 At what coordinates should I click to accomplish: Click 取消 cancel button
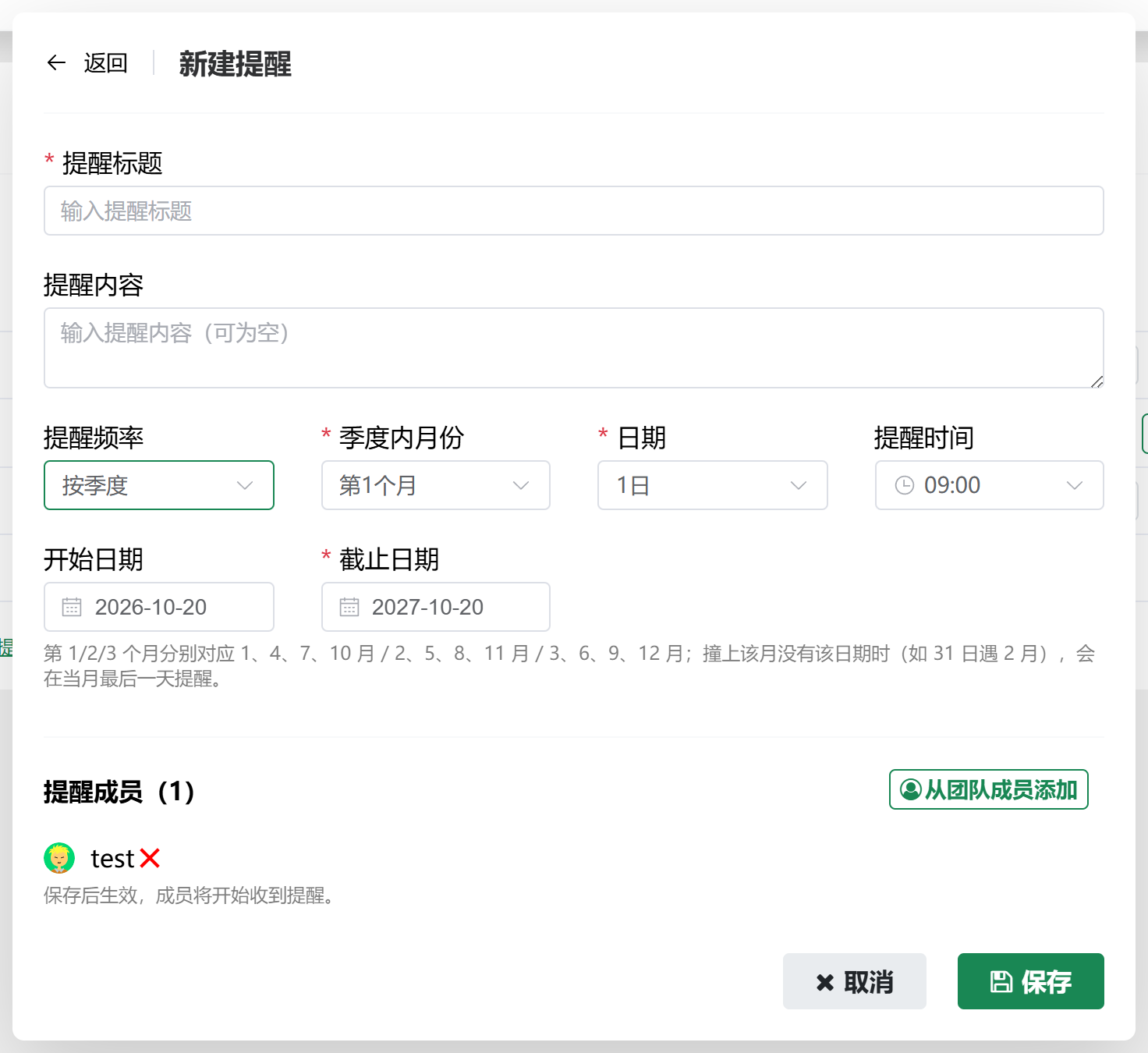pyautogui.click(x=855, y=981)
